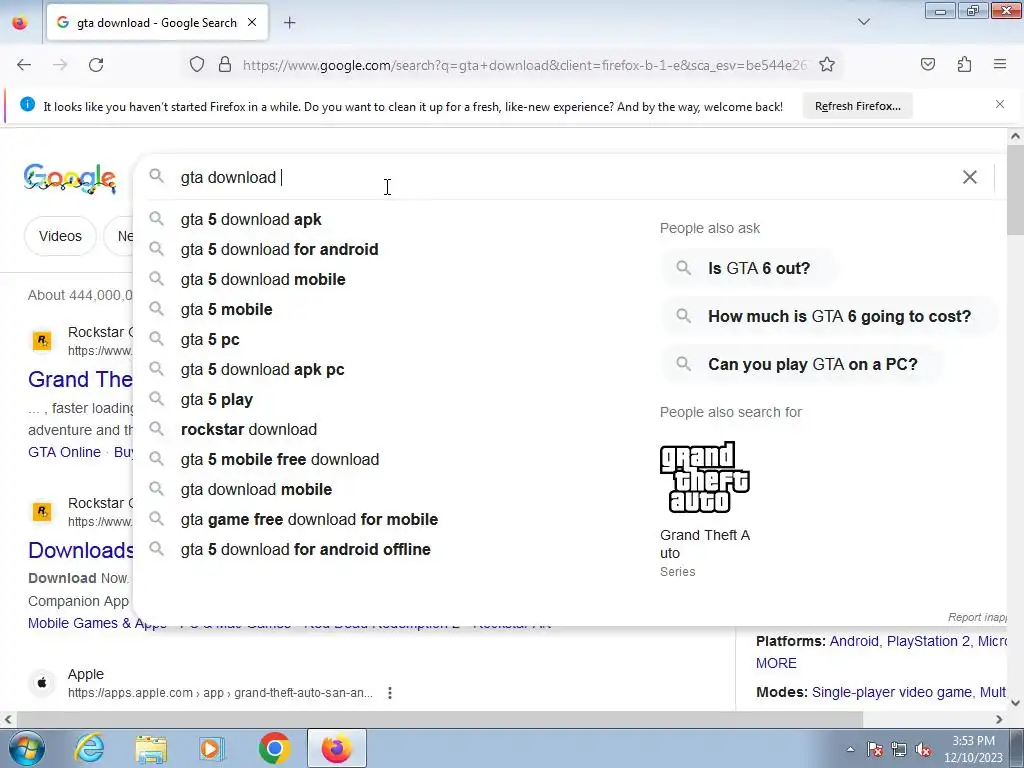The width and height of the screenshot is (1024, 768).
Task: Dismiss the Firefox refresh notification bar
Action: [x=1000, y=104]
